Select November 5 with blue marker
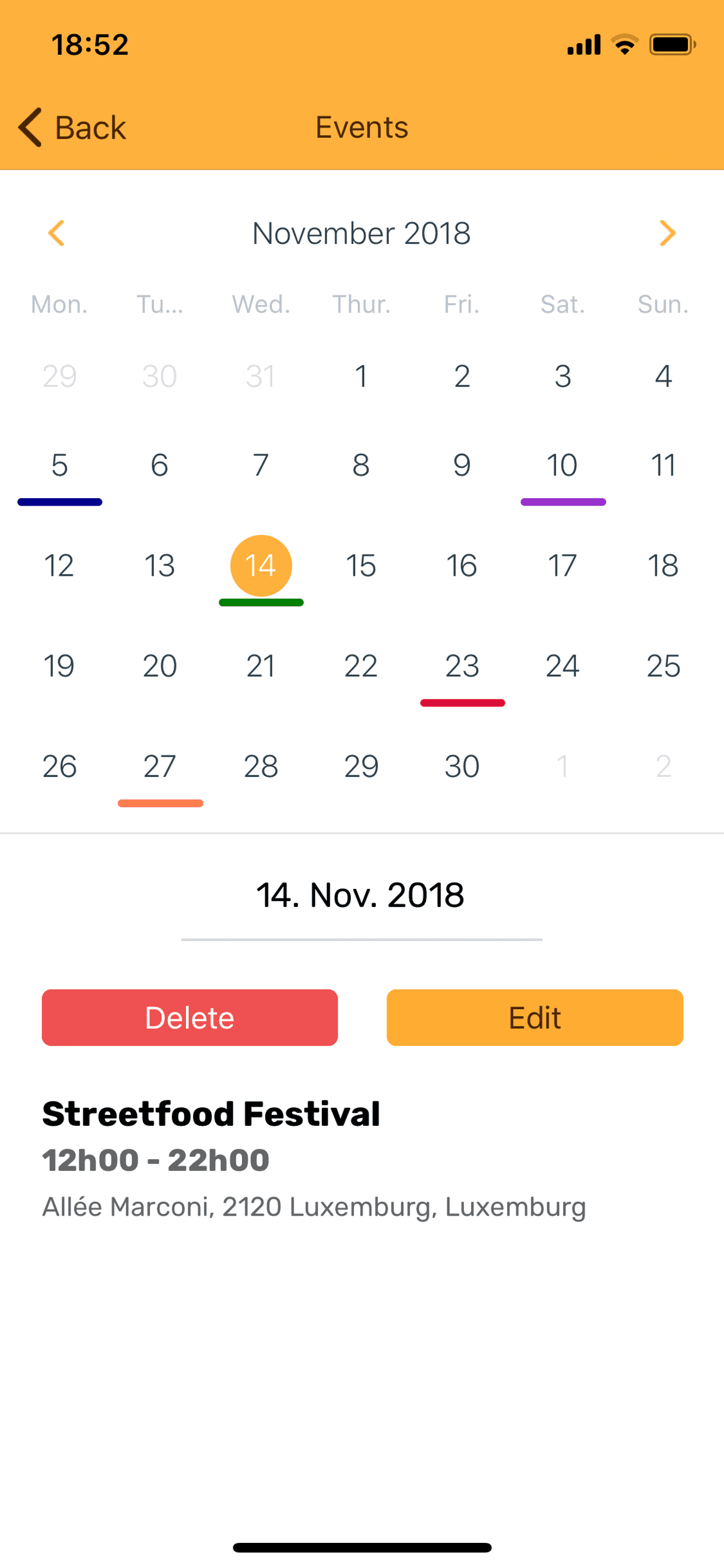Screen dimensions: 724x1568 59,466
